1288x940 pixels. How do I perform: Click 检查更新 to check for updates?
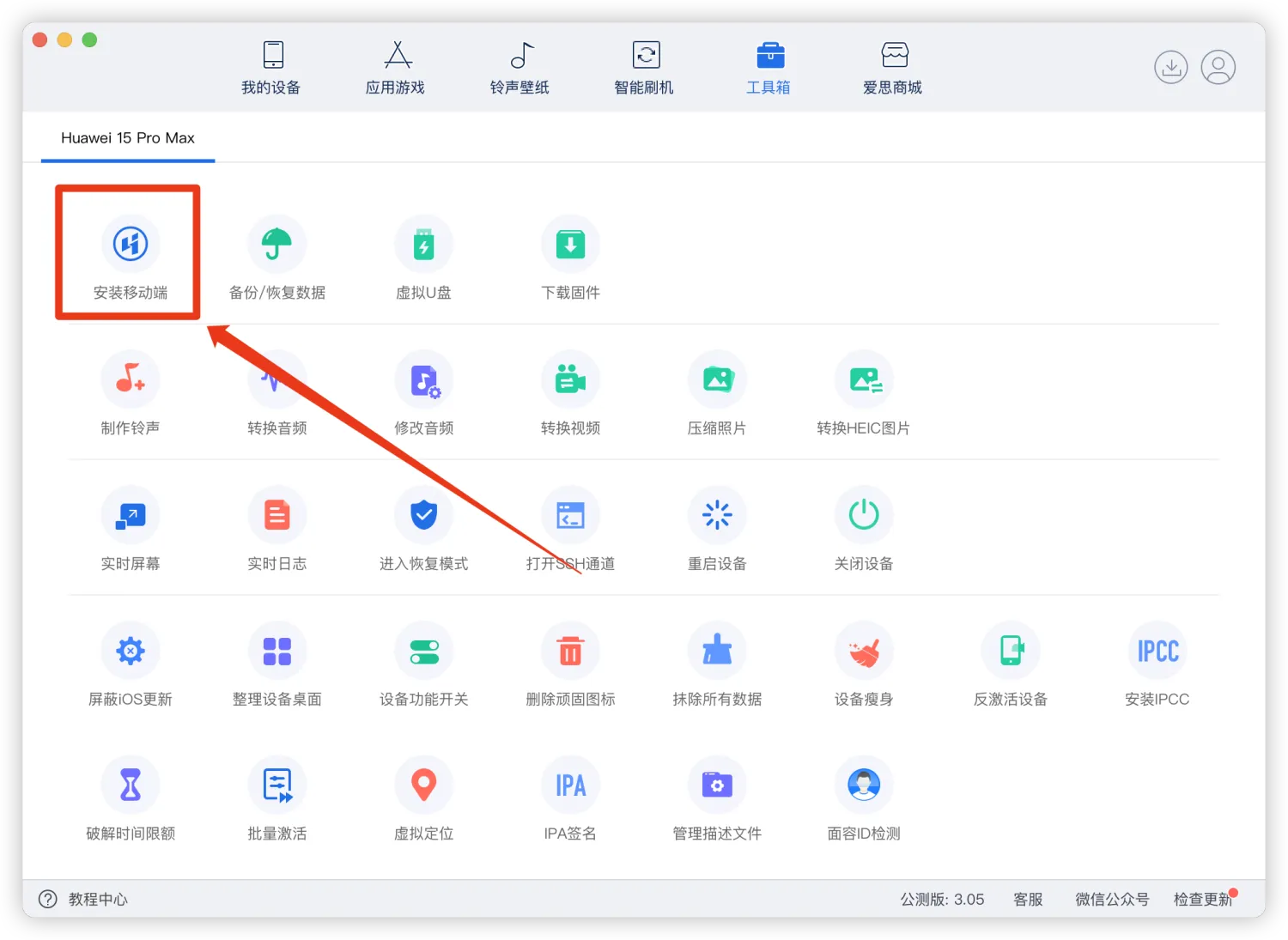[x=1203, y=899]
